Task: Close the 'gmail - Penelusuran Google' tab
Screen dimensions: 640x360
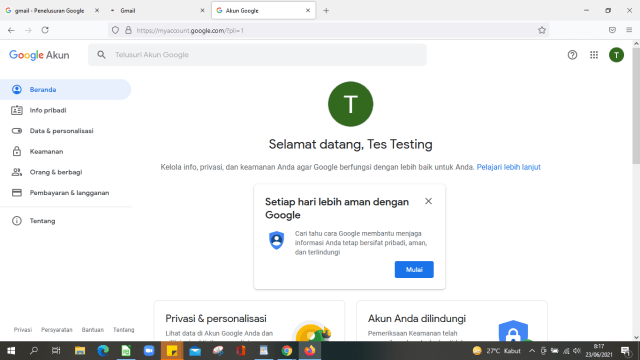Action: point(97,11)
